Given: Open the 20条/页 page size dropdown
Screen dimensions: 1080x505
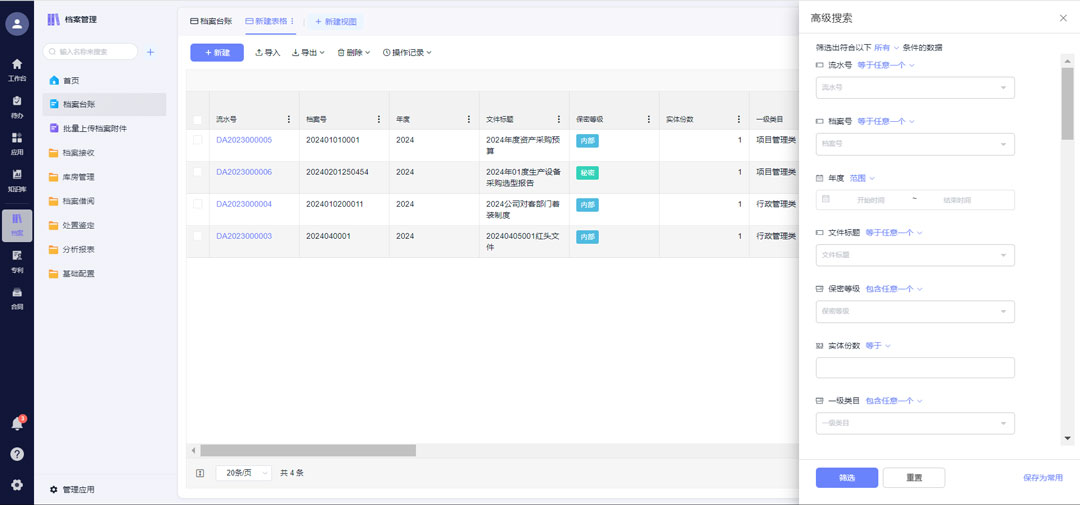Looking at the screenshot, I should [243, 472].
